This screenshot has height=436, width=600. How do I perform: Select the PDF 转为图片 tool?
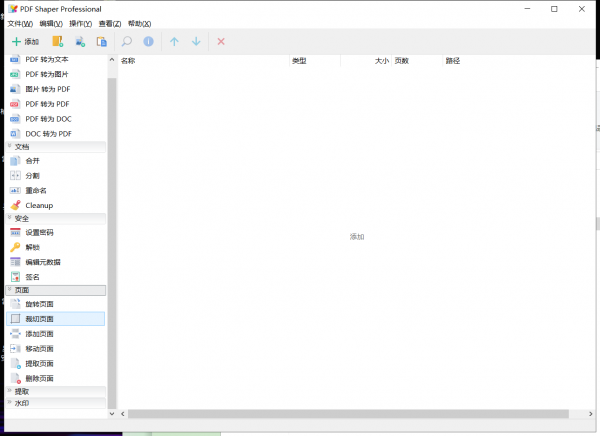pos(56,74)
